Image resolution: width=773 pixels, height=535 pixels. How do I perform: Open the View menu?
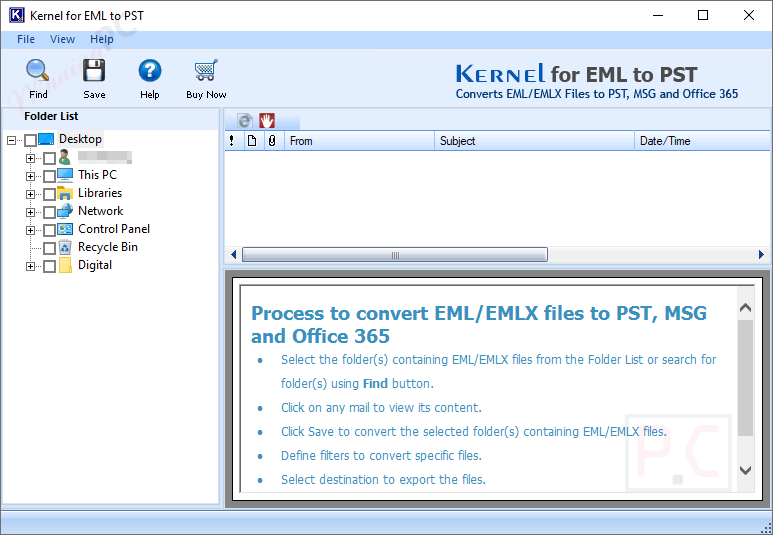click(x=63, y=39)
